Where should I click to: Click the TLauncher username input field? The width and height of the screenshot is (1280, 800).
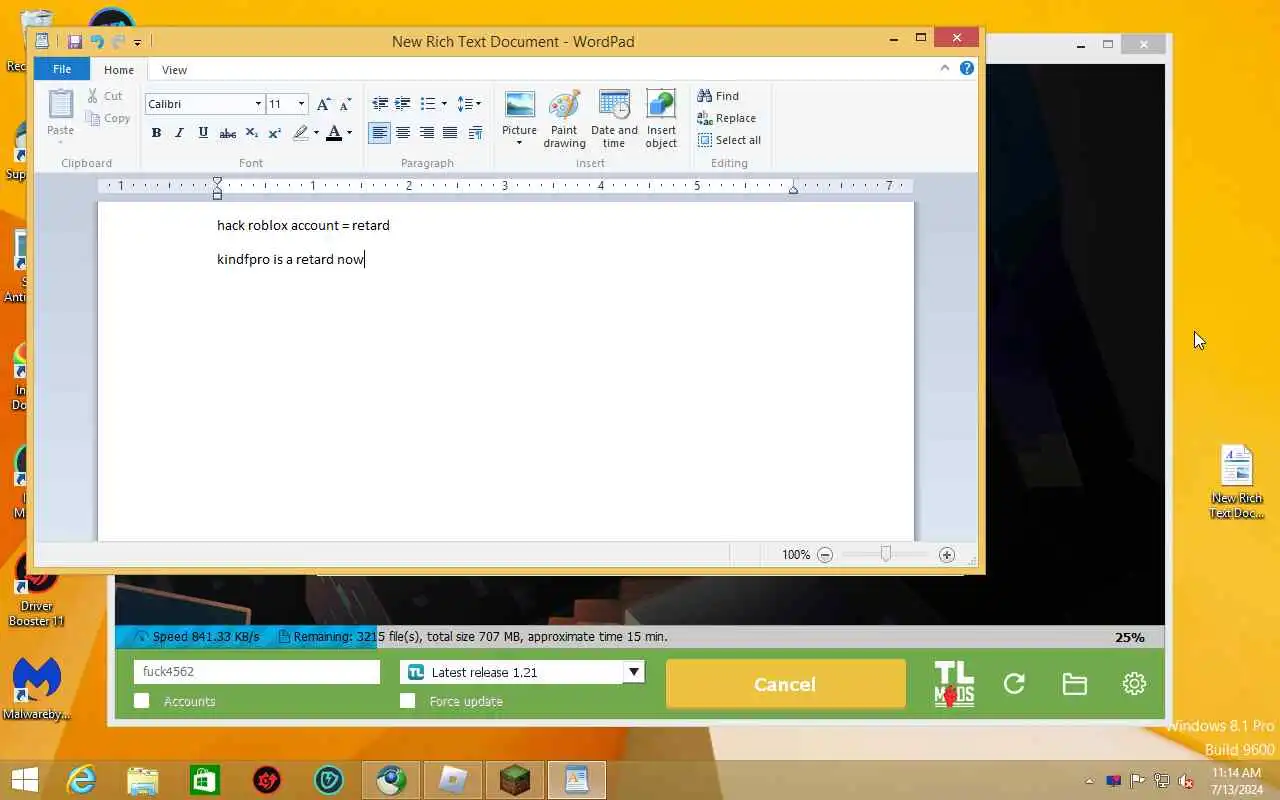click(x=257, y=672)
